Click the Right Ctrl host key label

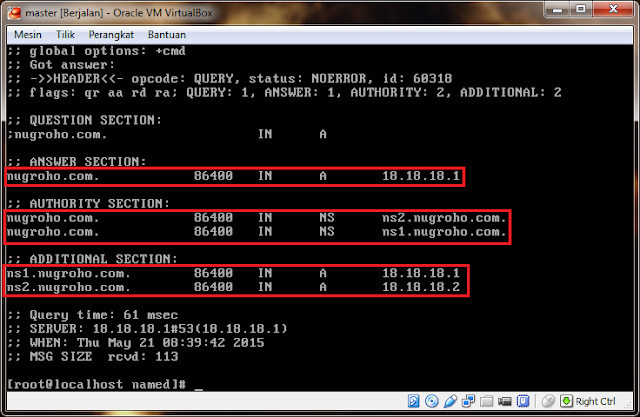click(596, 401)
